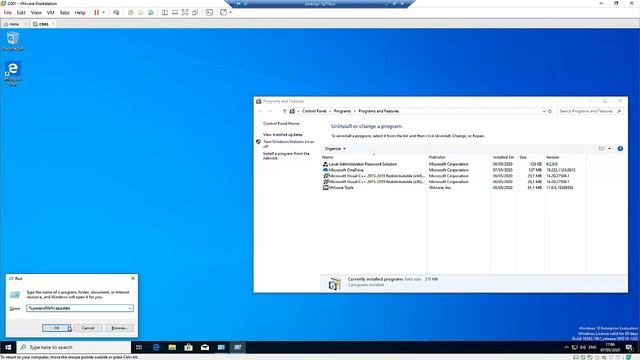
Task: Click the thumbnail bar view toolbar icon
Action: click(x=175, y=13)
